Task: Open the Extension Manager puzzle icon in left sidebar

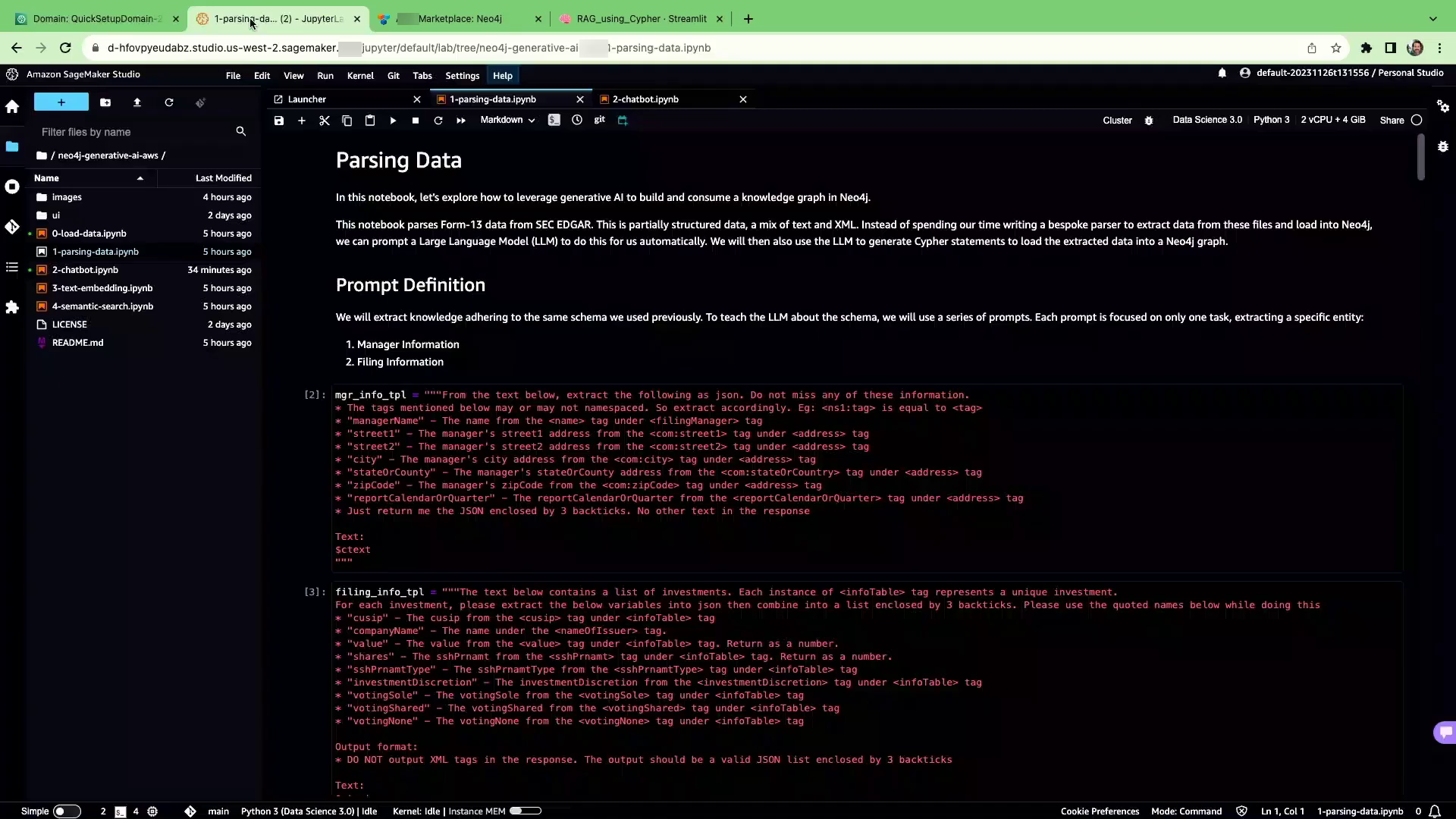Action: tap(12, 307)
